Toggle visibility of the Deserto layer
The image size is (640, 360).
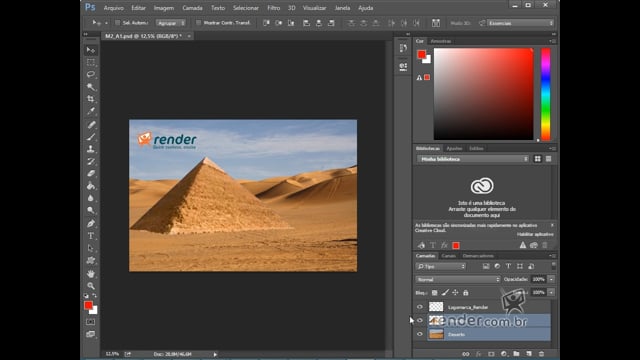(420, 334)
